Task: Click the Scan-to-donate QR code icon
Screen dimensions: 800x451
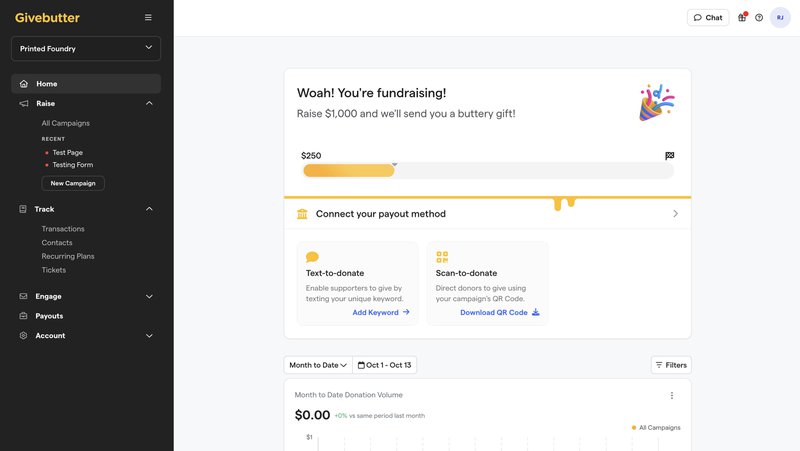Action: coord(442,257)
